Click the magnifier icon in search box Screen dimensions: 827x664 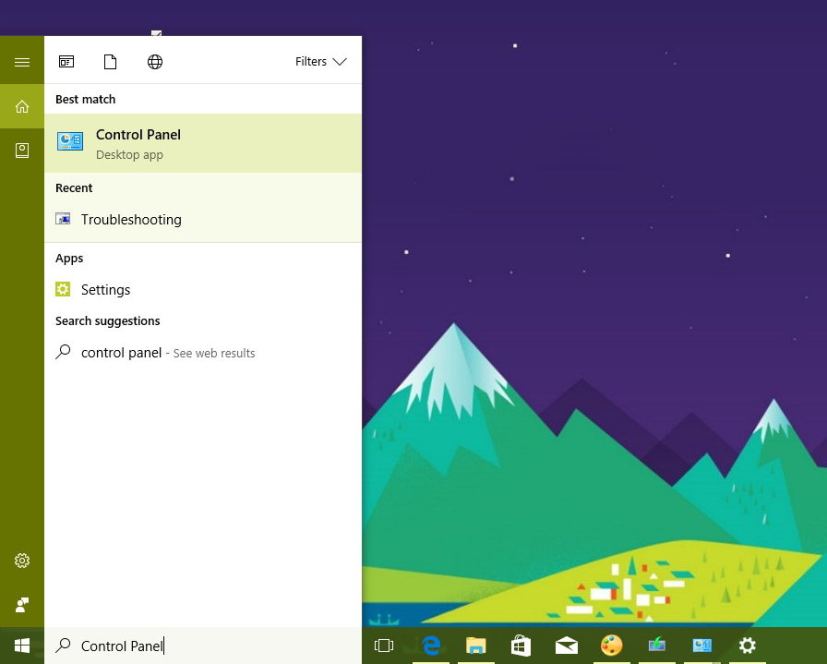[x=63, y=644]
